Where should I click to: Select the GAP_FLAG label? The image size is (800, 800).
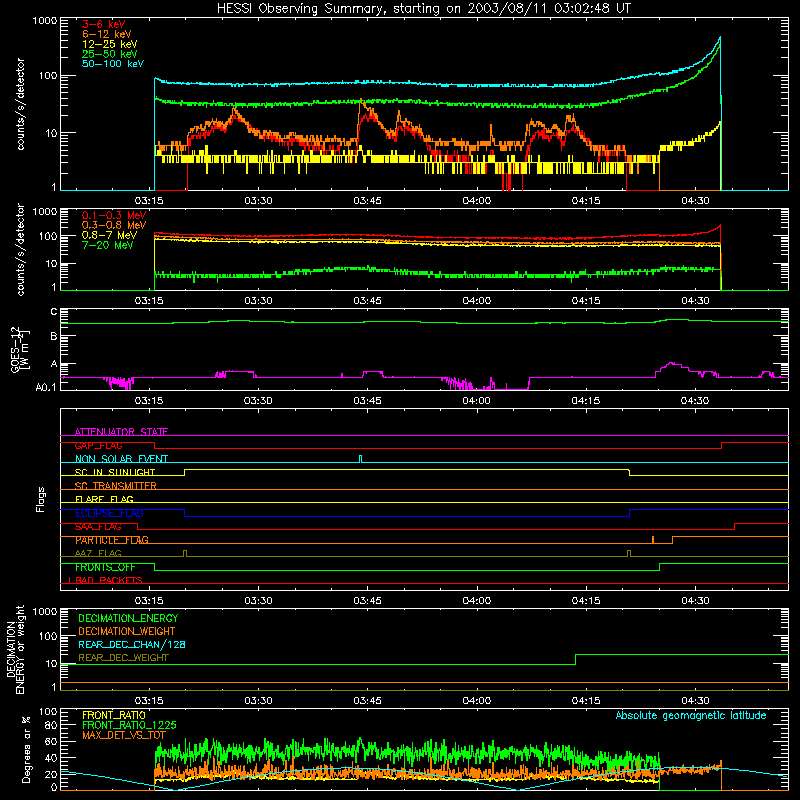coord(98,445)
